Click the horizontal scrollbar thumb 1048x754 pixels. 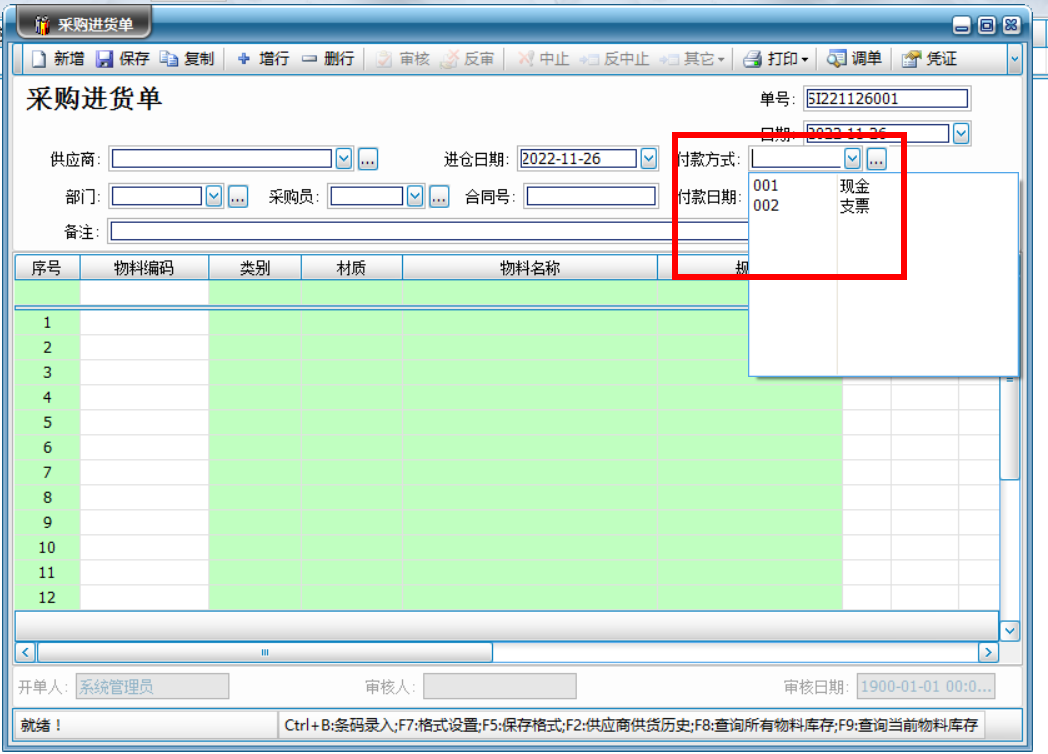265,652
